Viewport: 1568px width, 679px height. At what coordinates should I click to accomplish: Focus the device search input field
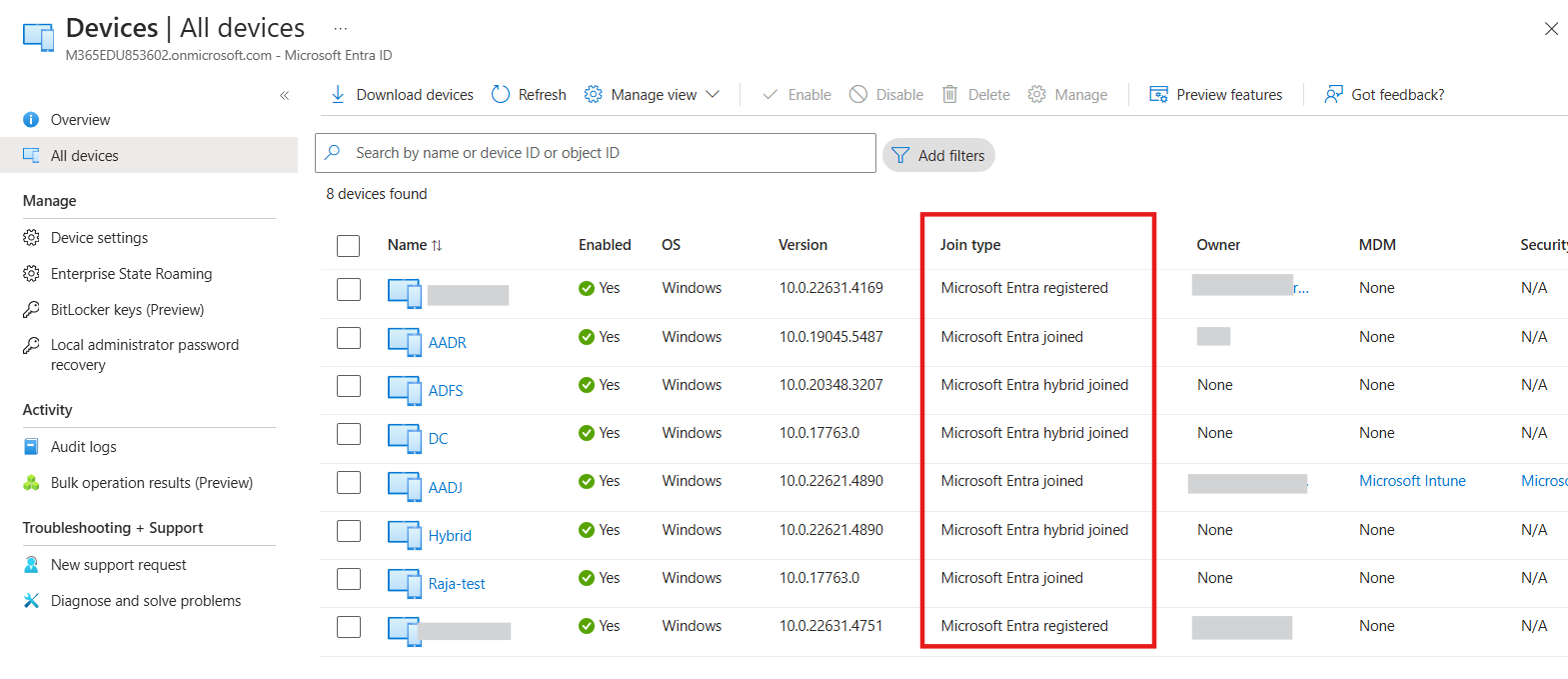click(596, 153)
